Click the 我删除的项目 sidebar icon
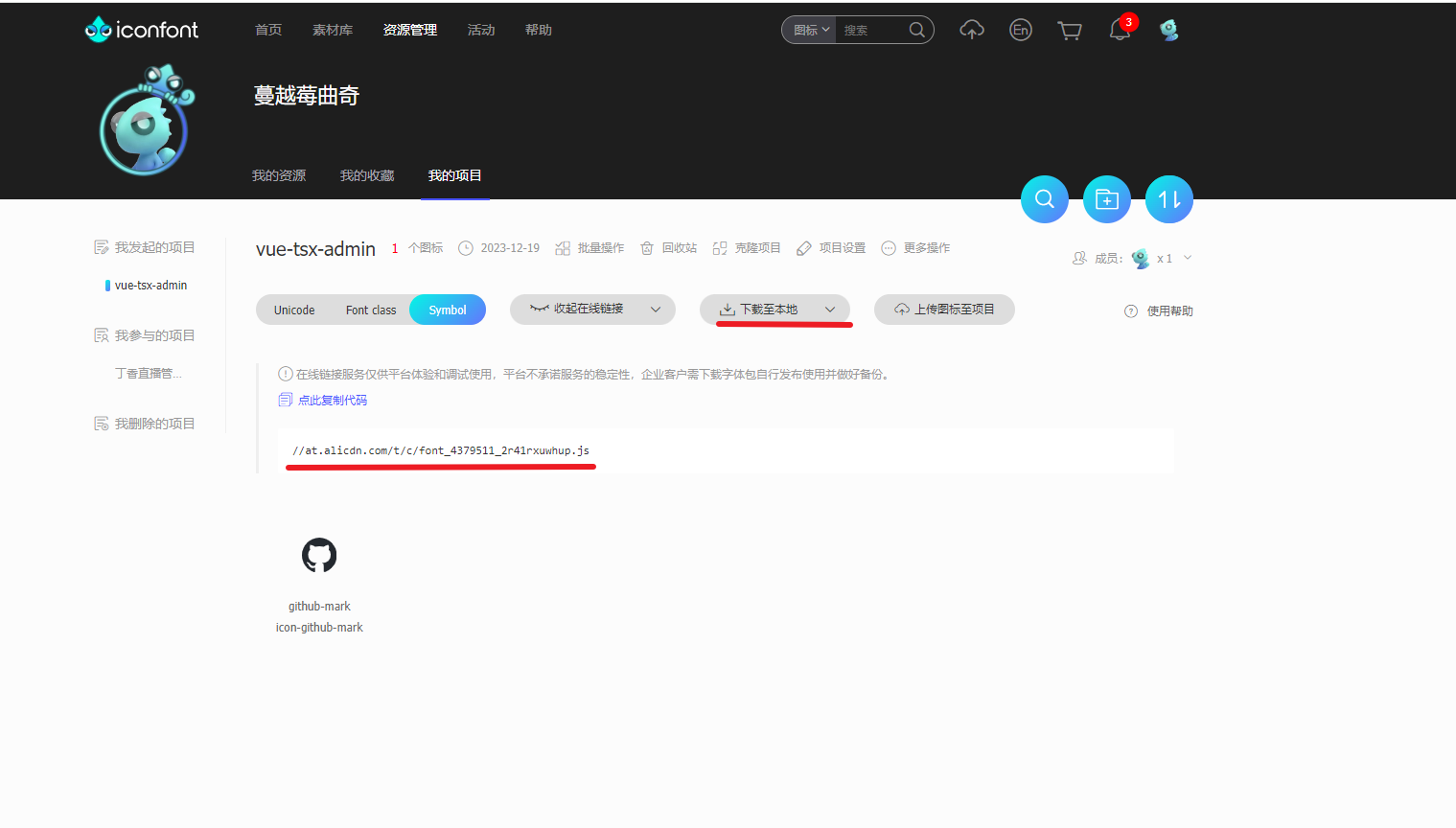The width and height of the screenshot is (1456, 828). pos(102,424)
